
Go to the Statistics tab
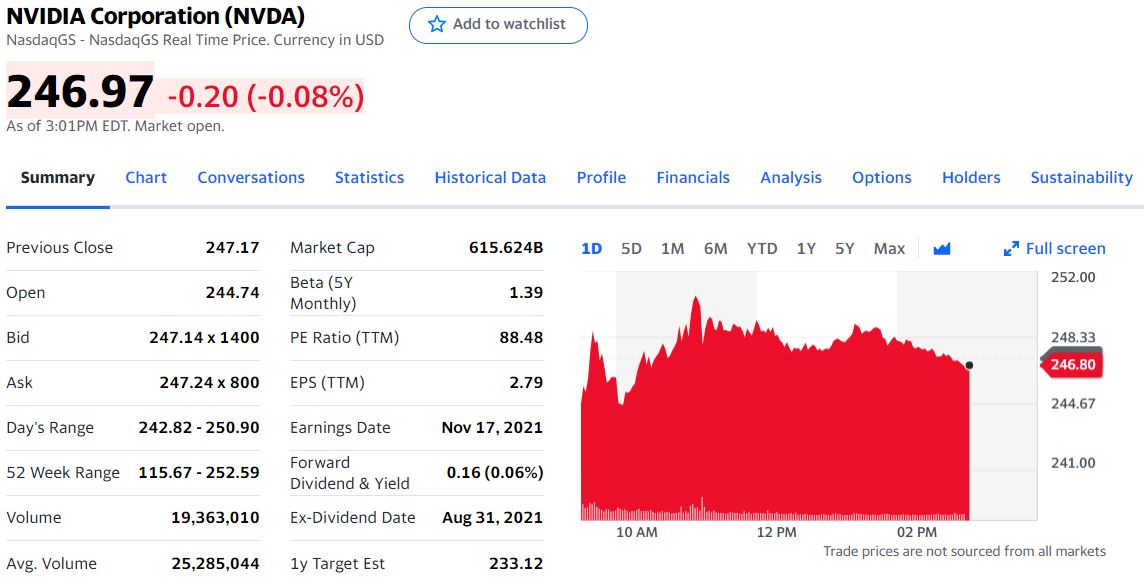369,178
